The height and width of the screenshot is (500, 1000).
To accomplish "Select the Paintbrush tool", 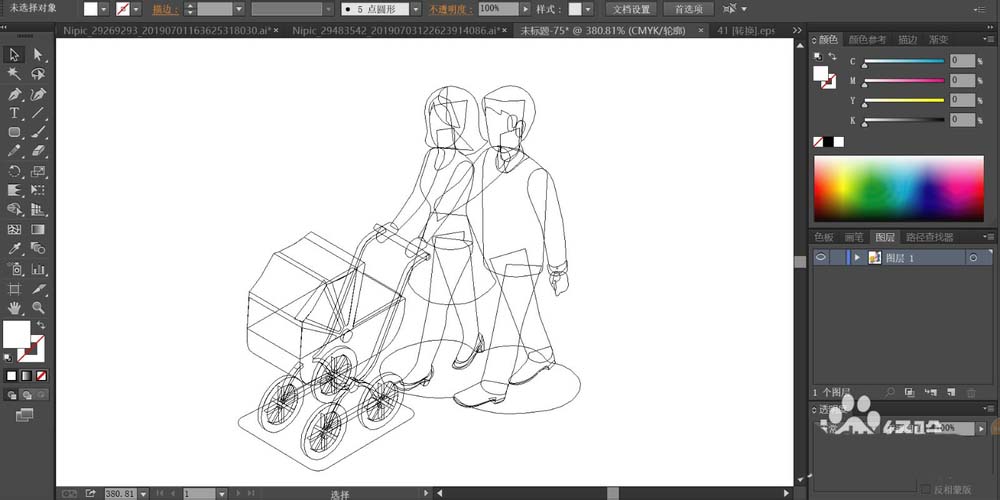I will (x=38, y=132).
